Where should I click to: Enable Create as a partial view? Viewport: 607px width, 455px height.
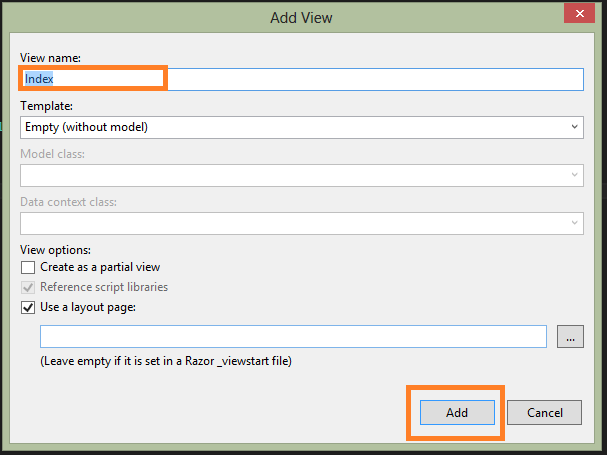click(x=28, y=267)
